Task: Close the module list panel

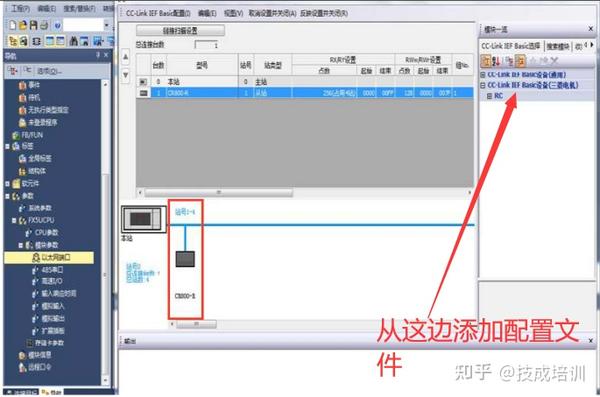Action: click(x=590, y=29)
